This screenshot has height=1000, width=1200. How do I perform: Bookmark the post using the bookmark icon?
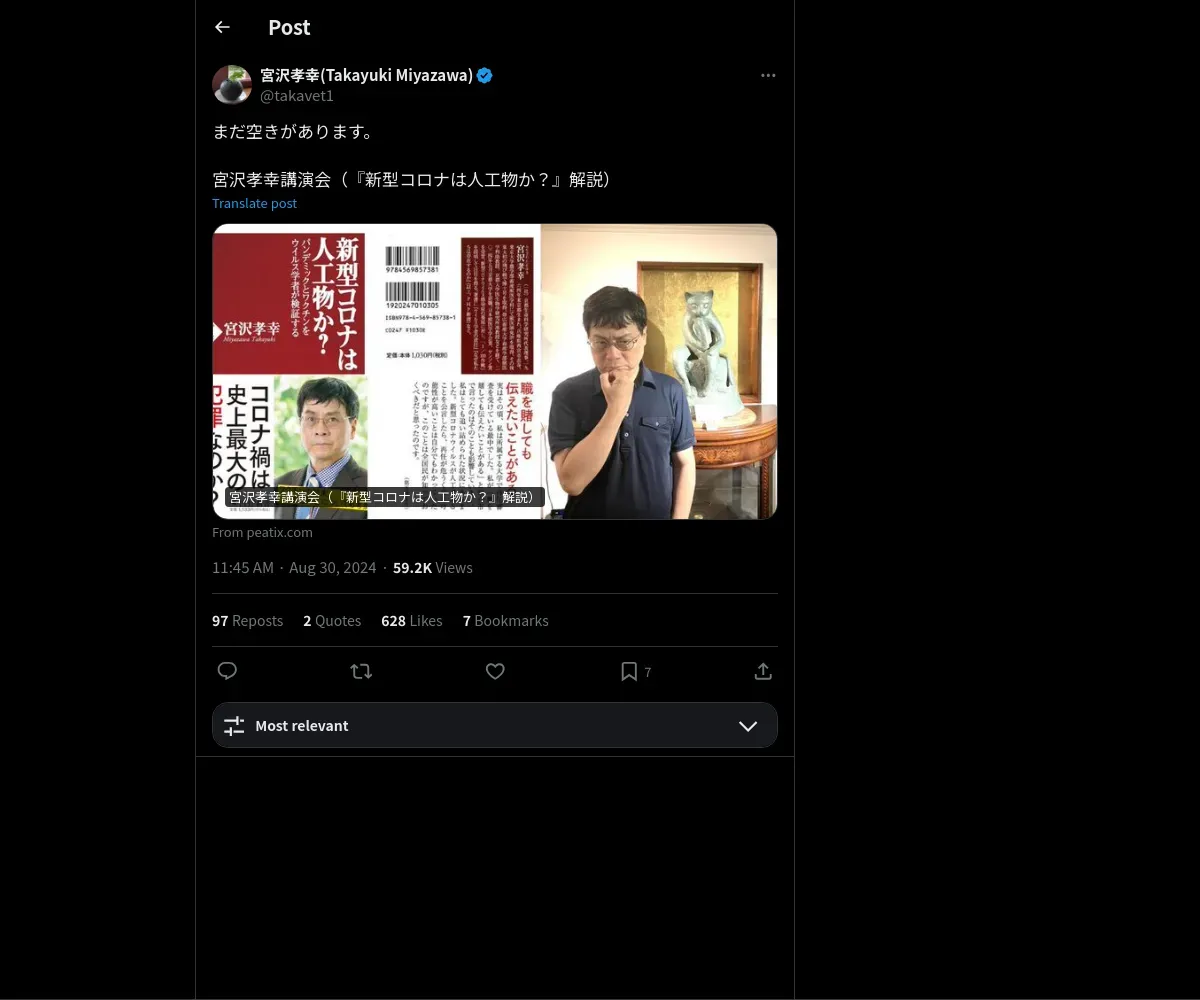[x=629, y=671]
